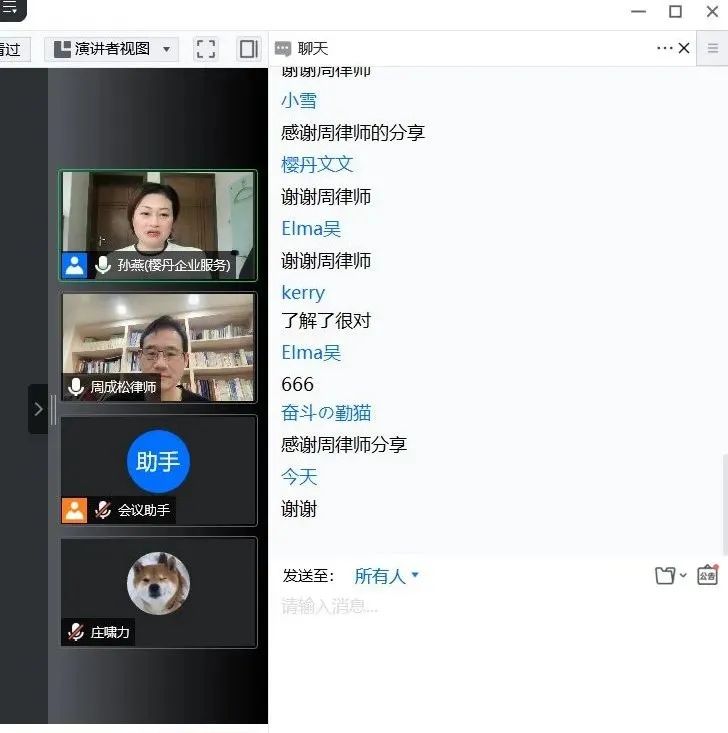
Task: Click the blue host icon on 孙燕
Action: [x=75, y=265]
